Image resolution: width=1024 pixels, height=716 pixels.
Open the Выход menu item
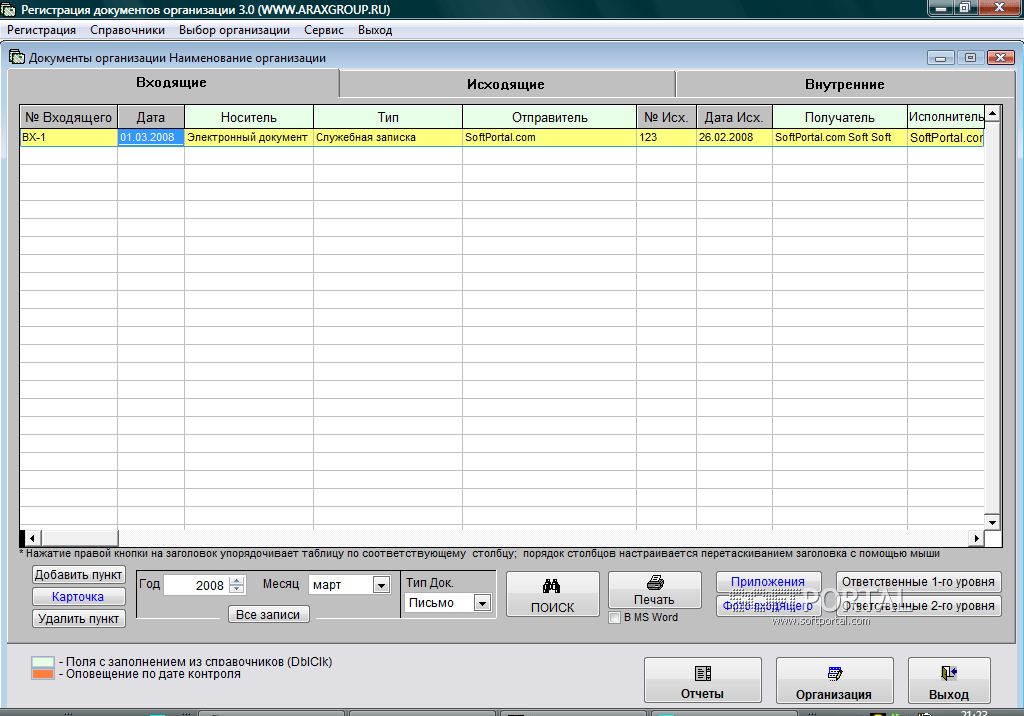pyautogui.click(x=375, y=30)
